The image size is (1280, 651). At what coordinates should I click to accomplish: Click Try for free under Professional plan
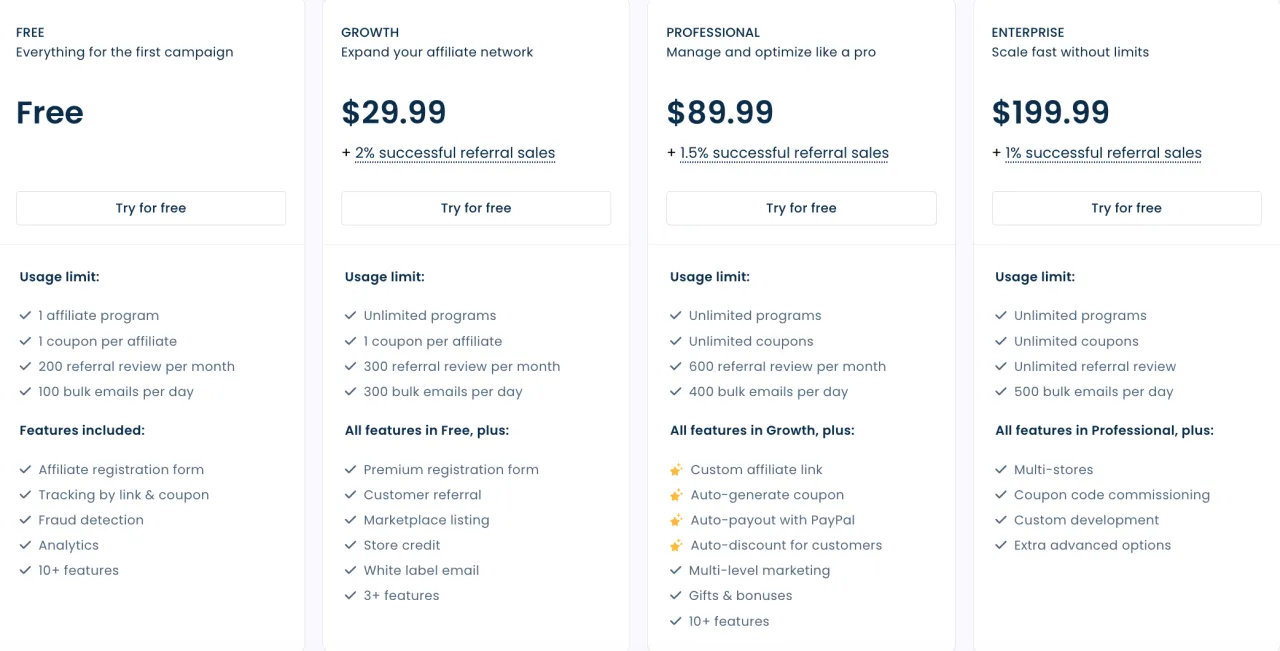801,208
